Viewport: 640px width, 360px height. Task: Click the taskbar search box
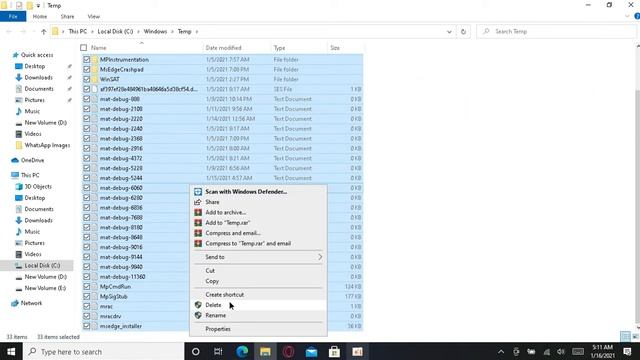pos(103,351)
